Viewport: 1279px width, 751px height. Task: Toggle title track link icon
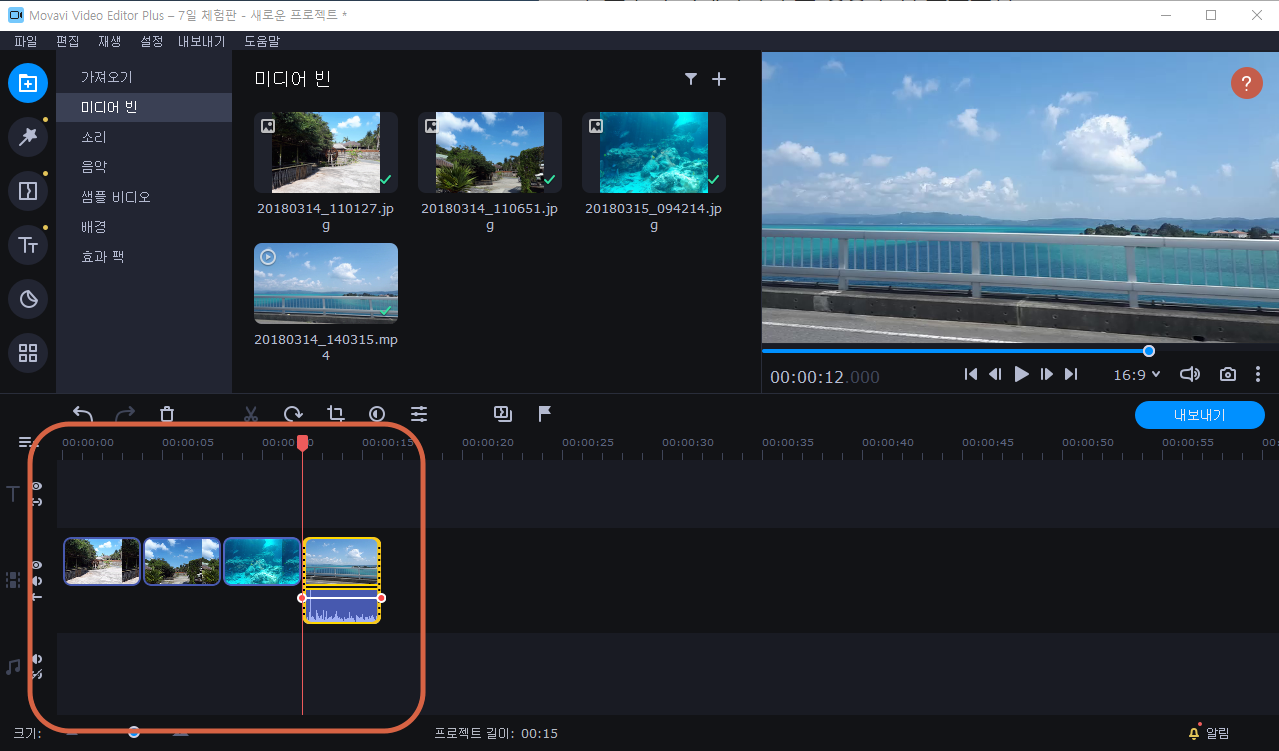click(x=37, y=502)
